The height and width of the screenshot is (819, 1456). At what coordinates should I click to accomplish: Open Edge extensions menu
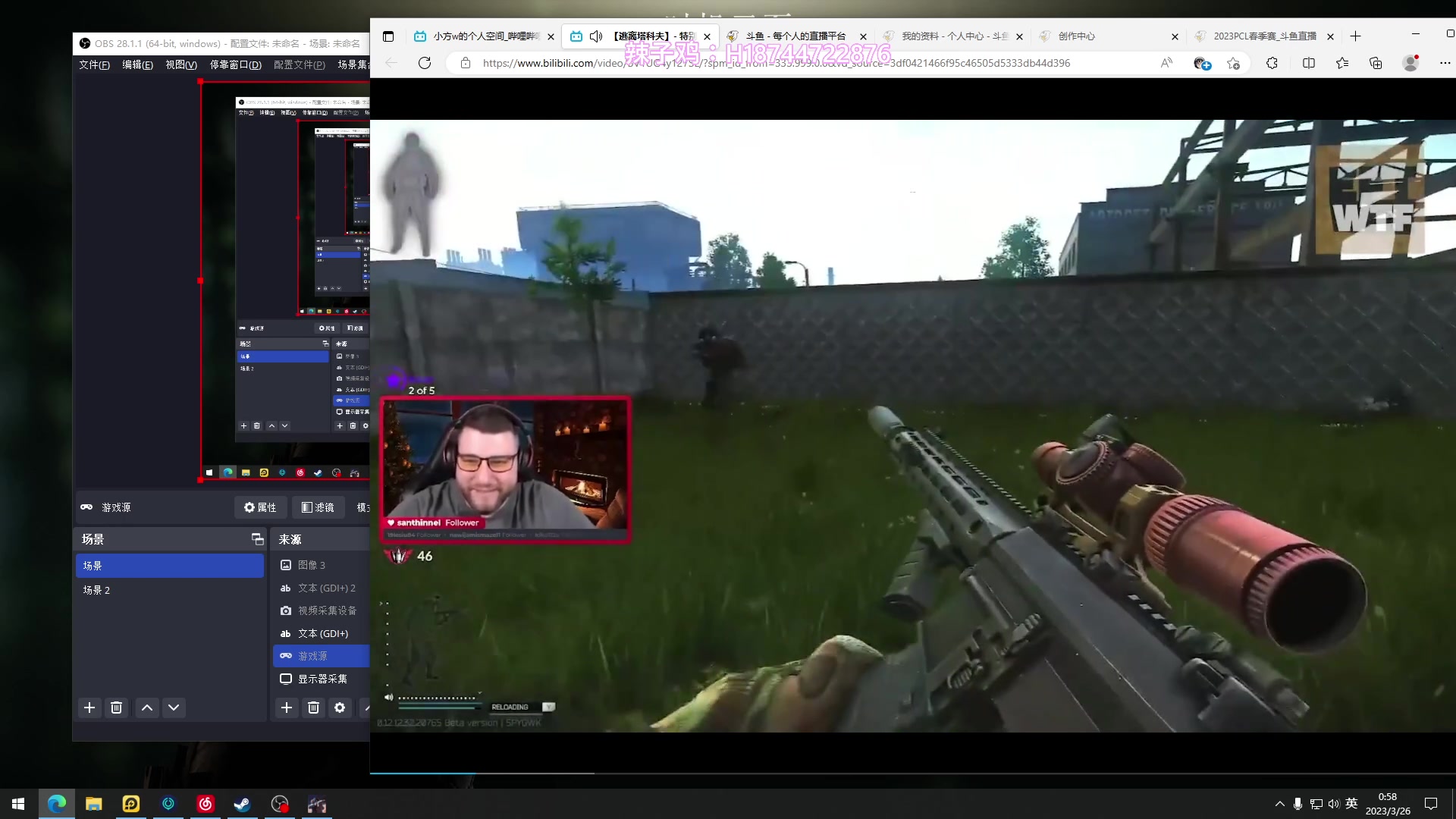coord(1272,63)
